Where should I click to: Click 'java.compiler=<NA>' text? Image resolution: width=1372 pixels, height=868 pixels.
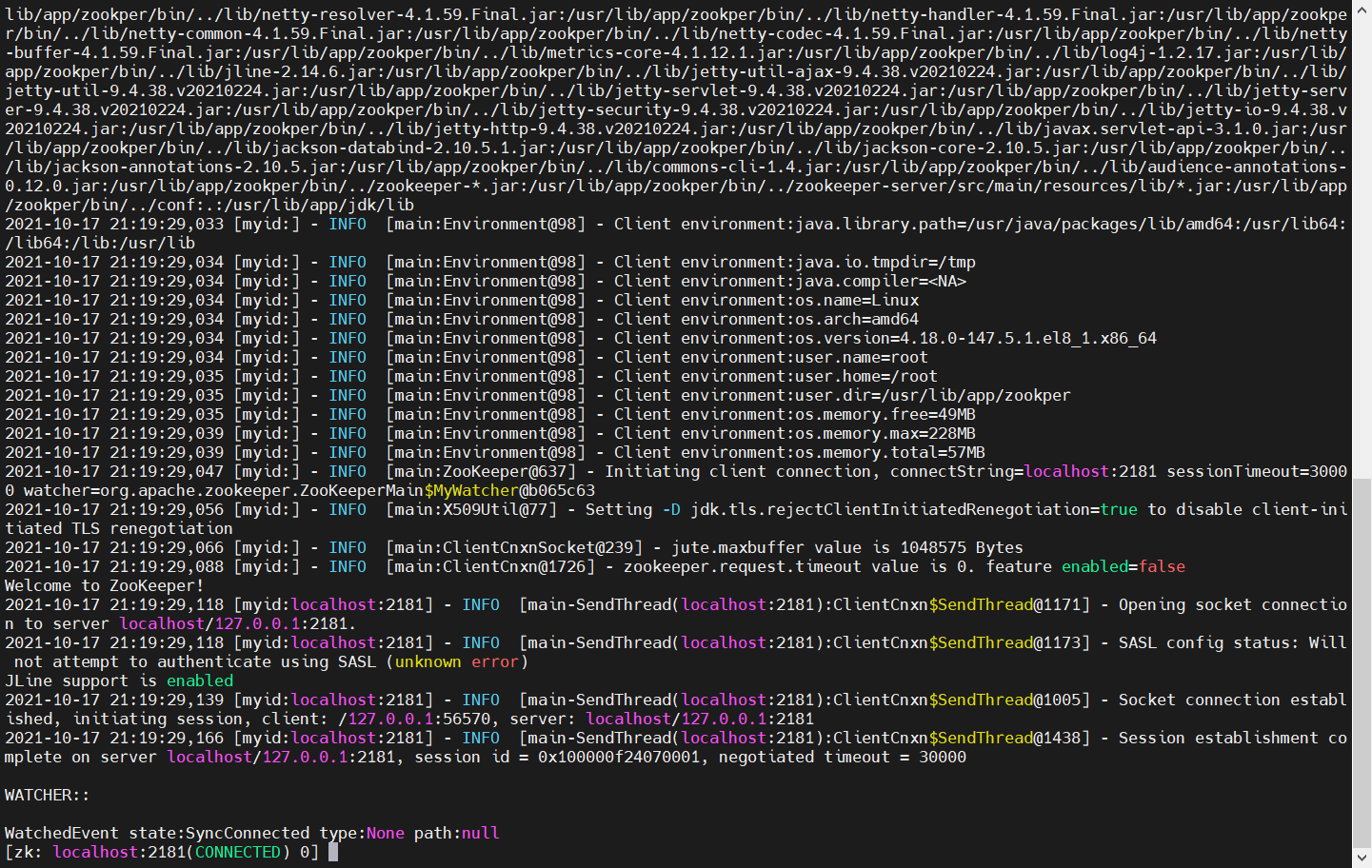(x=881, y=281)
